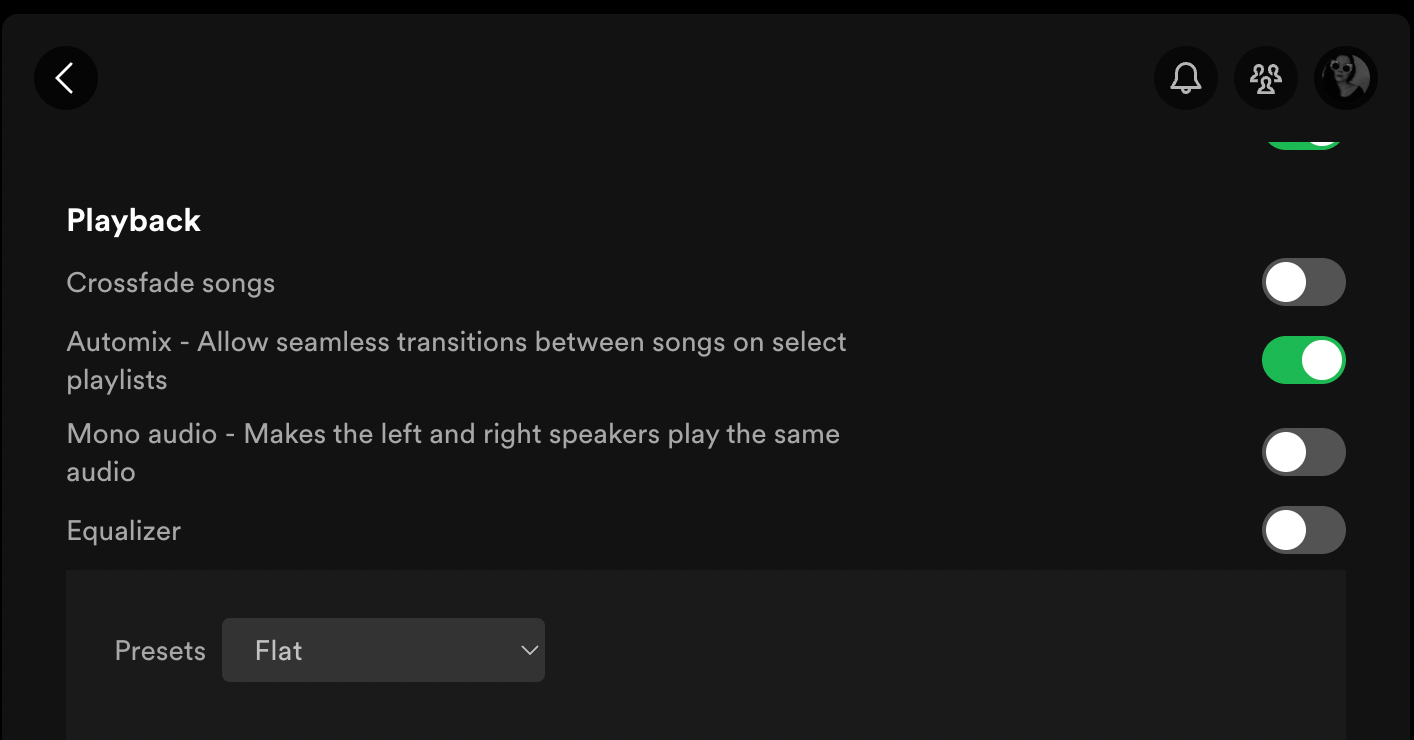The image size is (1414, 740).
Task: Click the Presets label
Action: coord(160,651)
